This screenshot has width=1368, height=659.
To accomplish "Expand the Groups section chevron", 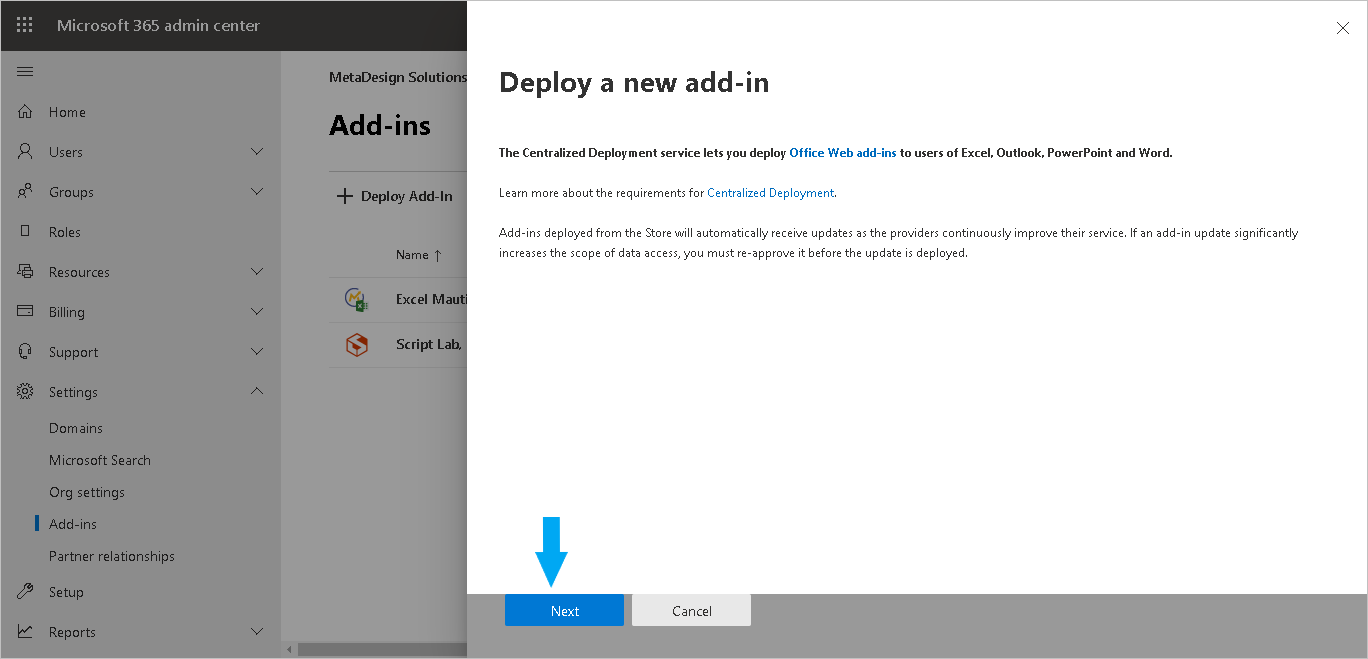I will point(257,192).
